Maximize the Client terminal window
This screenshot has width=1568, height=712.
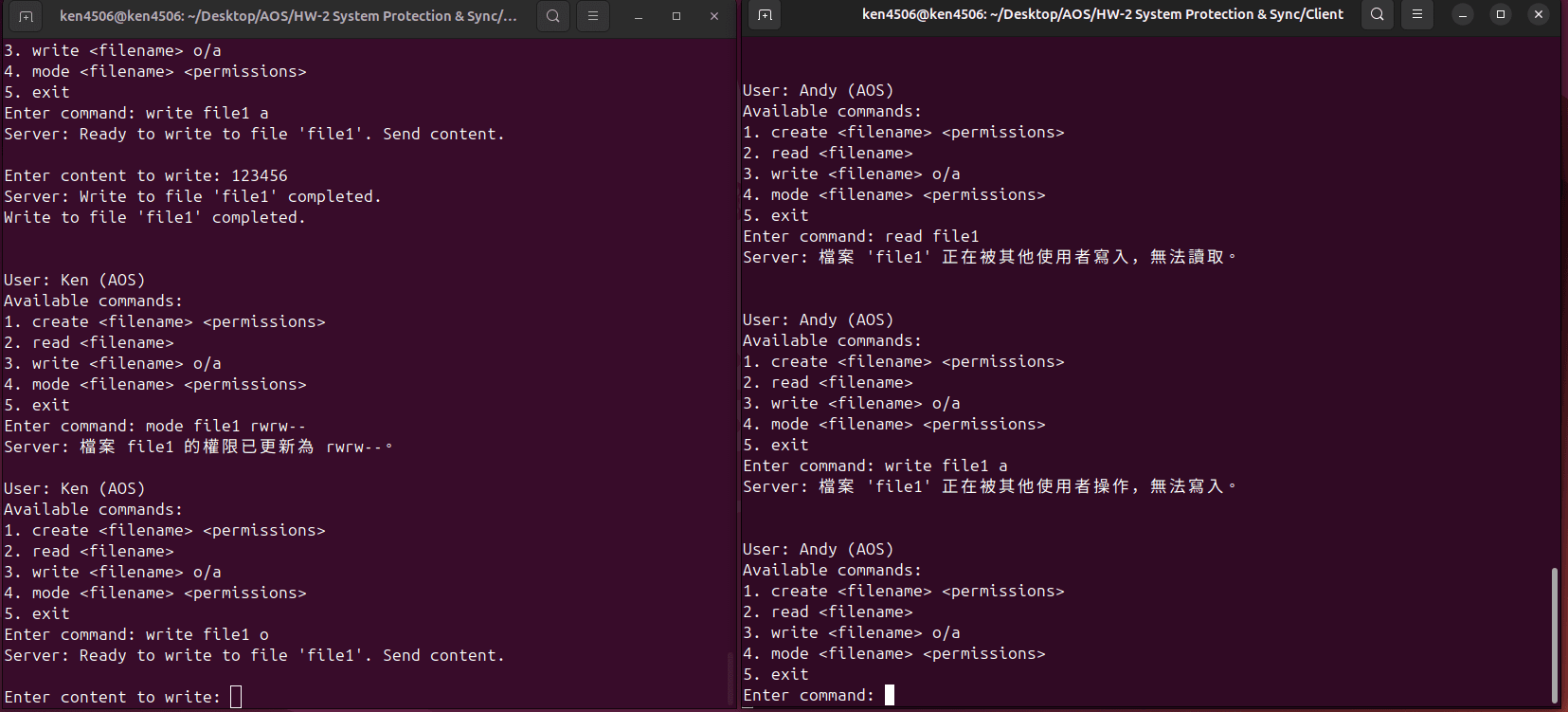[1501, 14]
